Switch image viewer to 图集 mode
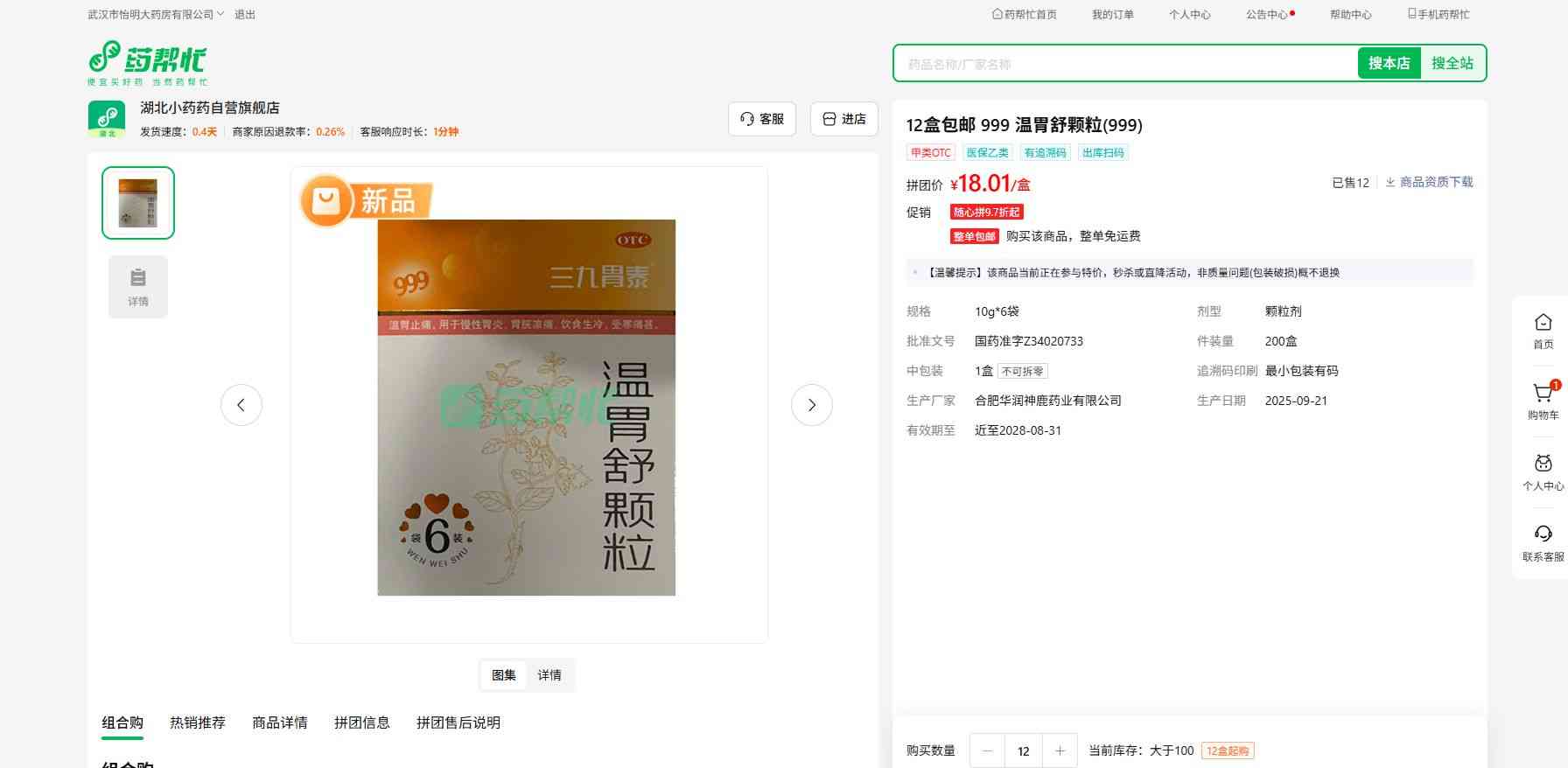1568x768 pixels. click(504, 675)
